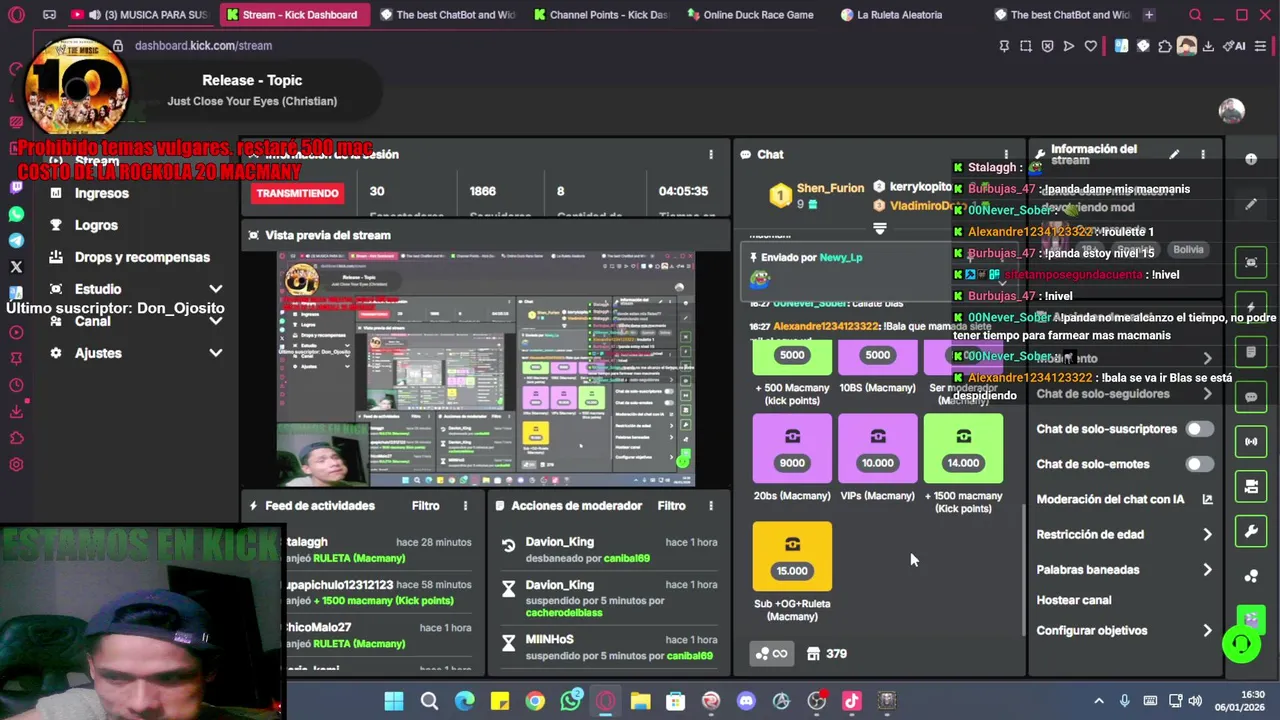Image resolution: width=1280 pixels, height=720 pixels.
Task: Open Filtro dropdown in Acciones de moderador
Action: [x=671, y=506]
